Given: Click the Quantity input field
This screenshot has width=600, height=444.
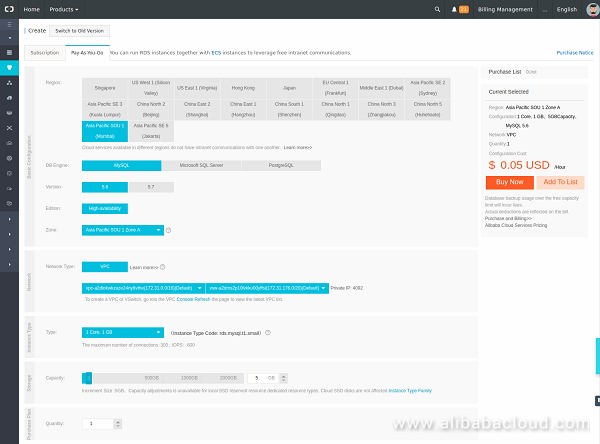Looking at the screenshot, I should [98, 424].
